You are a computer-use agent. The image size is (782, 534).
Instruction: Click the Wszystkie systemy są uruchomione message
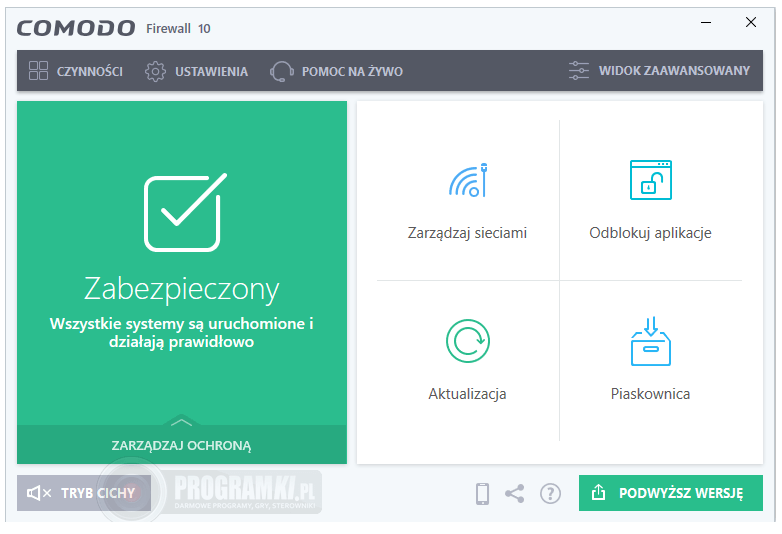click(x=182, y=333)
